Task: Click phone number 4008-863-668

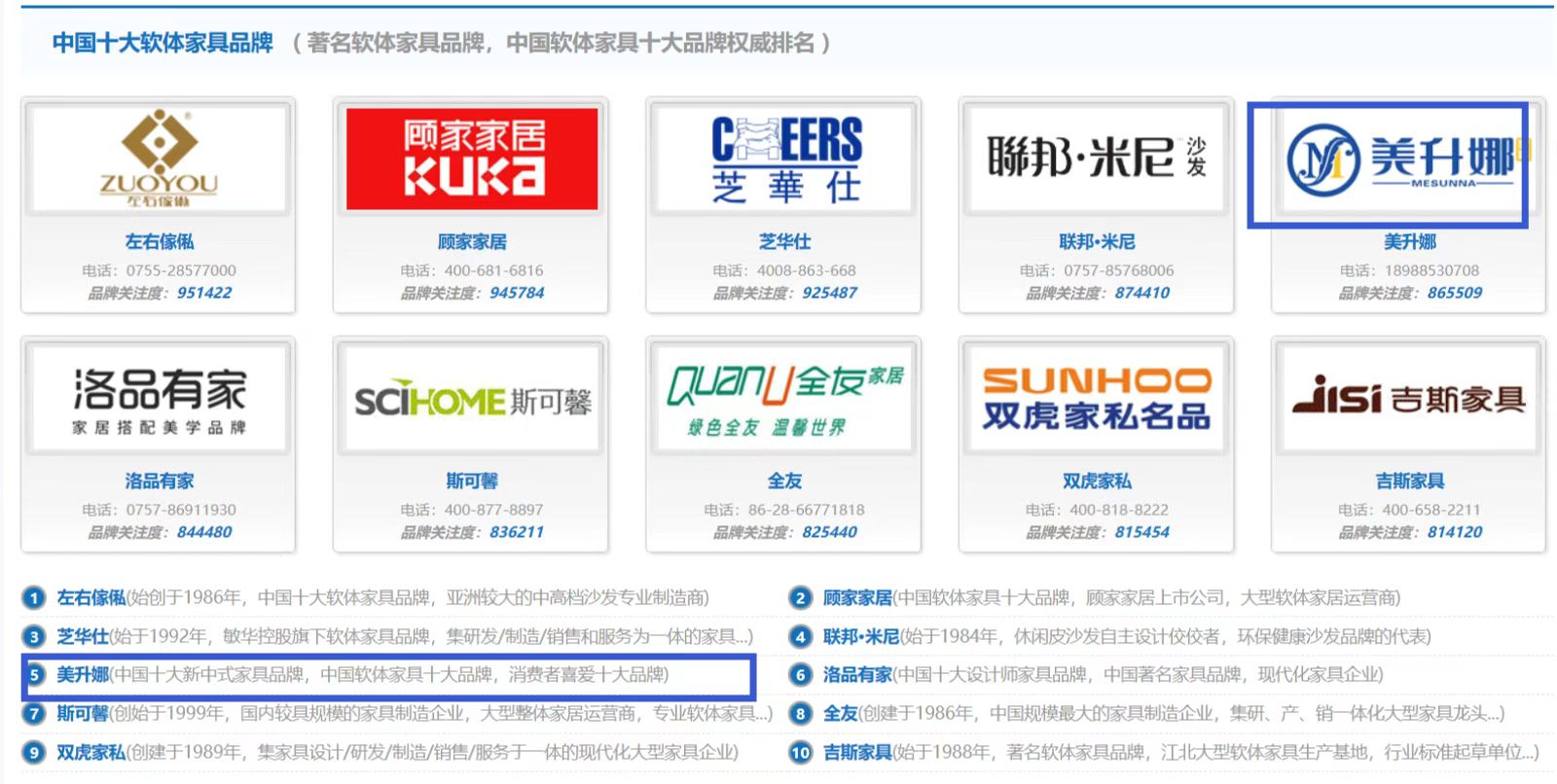Action: [x=807, y=270]
